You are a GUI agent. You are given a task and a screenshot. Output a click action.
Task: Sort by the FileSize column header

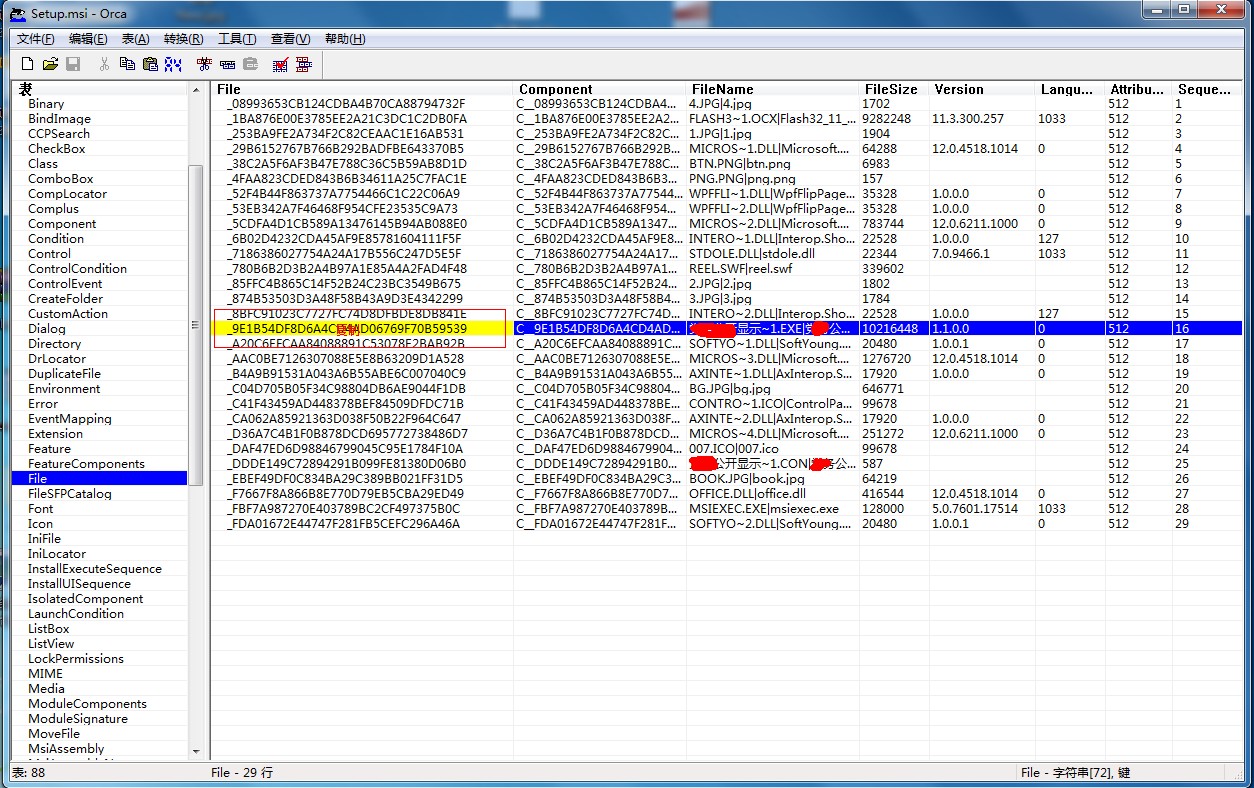coord(894,89)
